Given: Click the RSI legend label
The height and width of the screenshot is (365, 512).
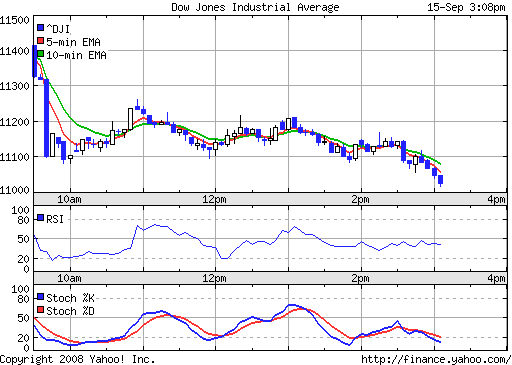Looking at the screenshot, I should point(55,219).
